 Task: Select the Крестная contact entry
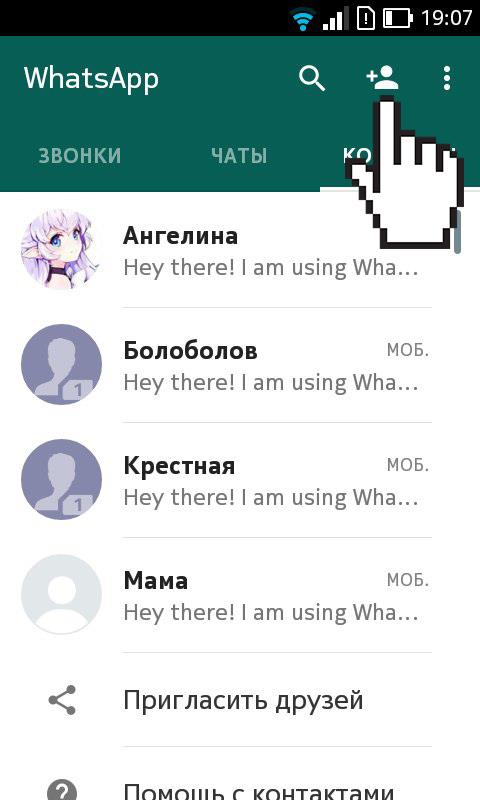[240, 480]
